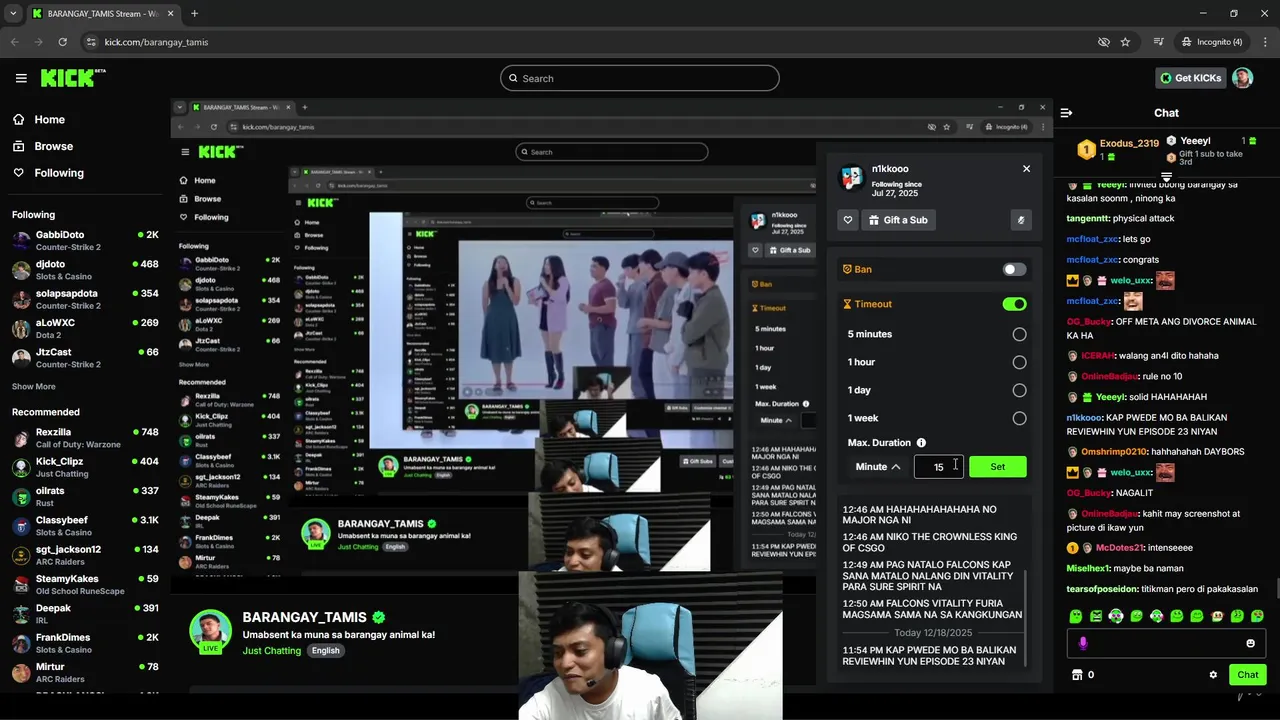Click the heart-eyes emote at row end
The image size is (1280, 720).
pos(1257,616)
